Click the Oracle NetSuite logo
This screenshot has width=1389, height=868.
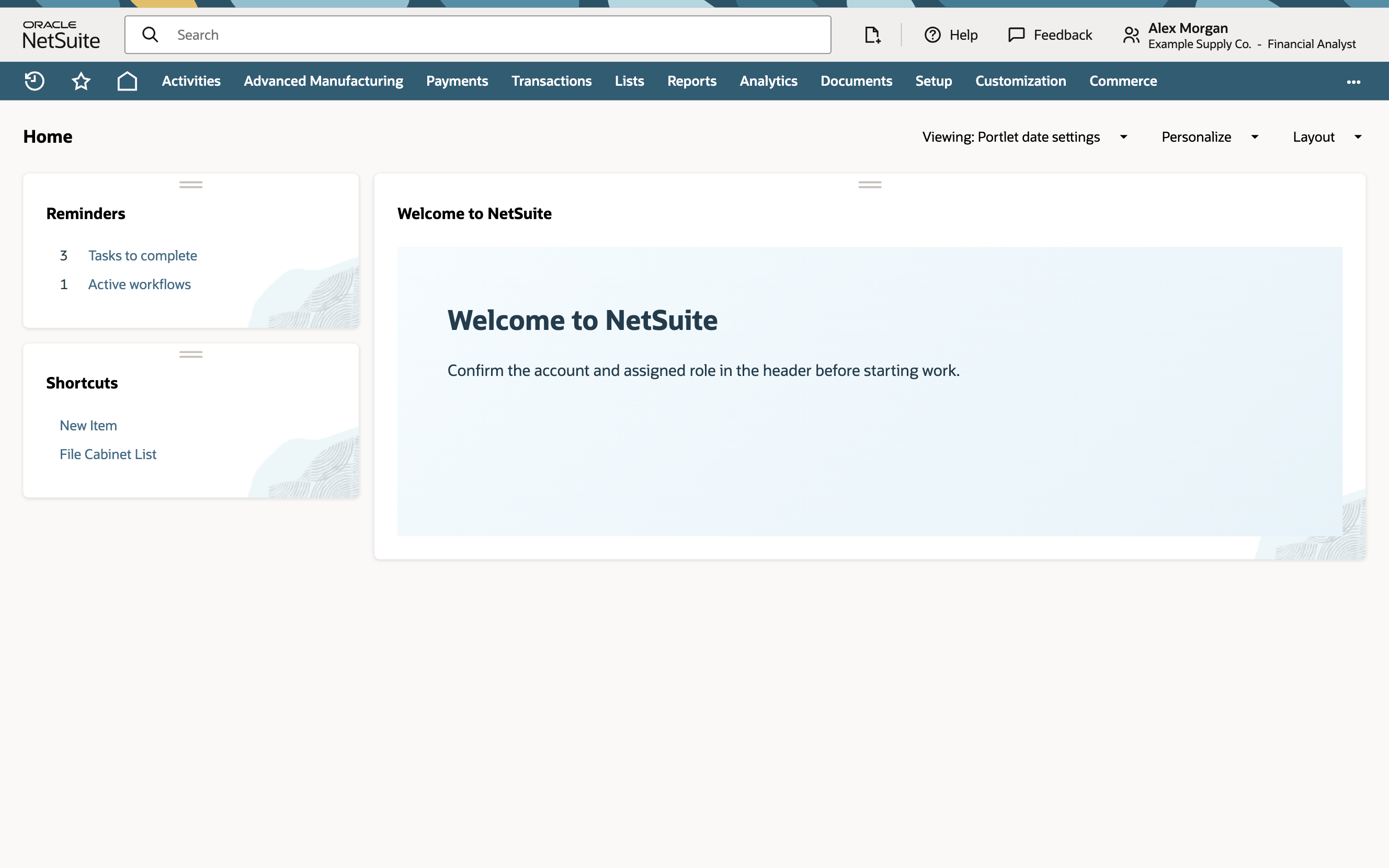[61, 35]
